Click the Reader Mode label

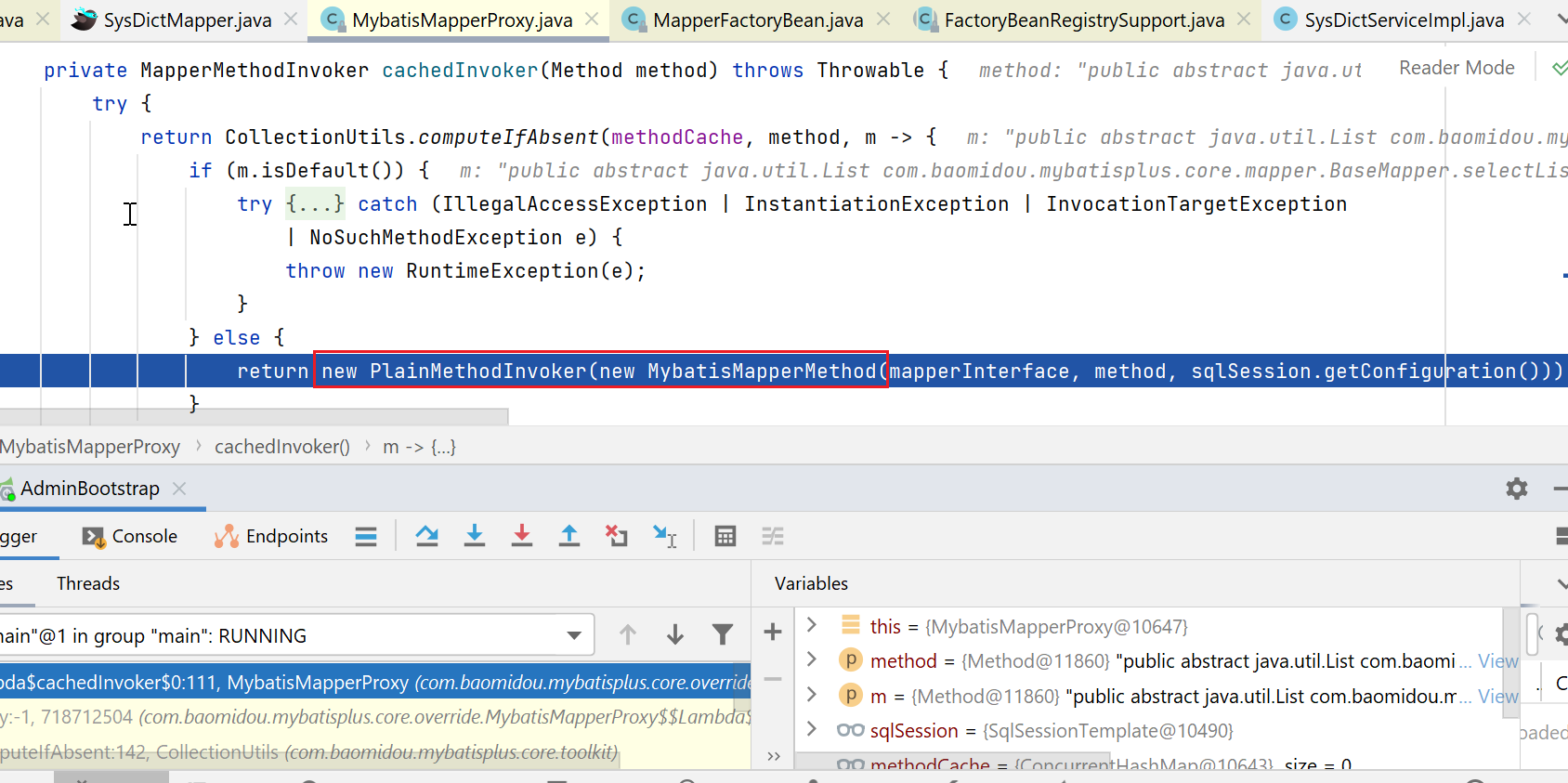coord(1457,68)
